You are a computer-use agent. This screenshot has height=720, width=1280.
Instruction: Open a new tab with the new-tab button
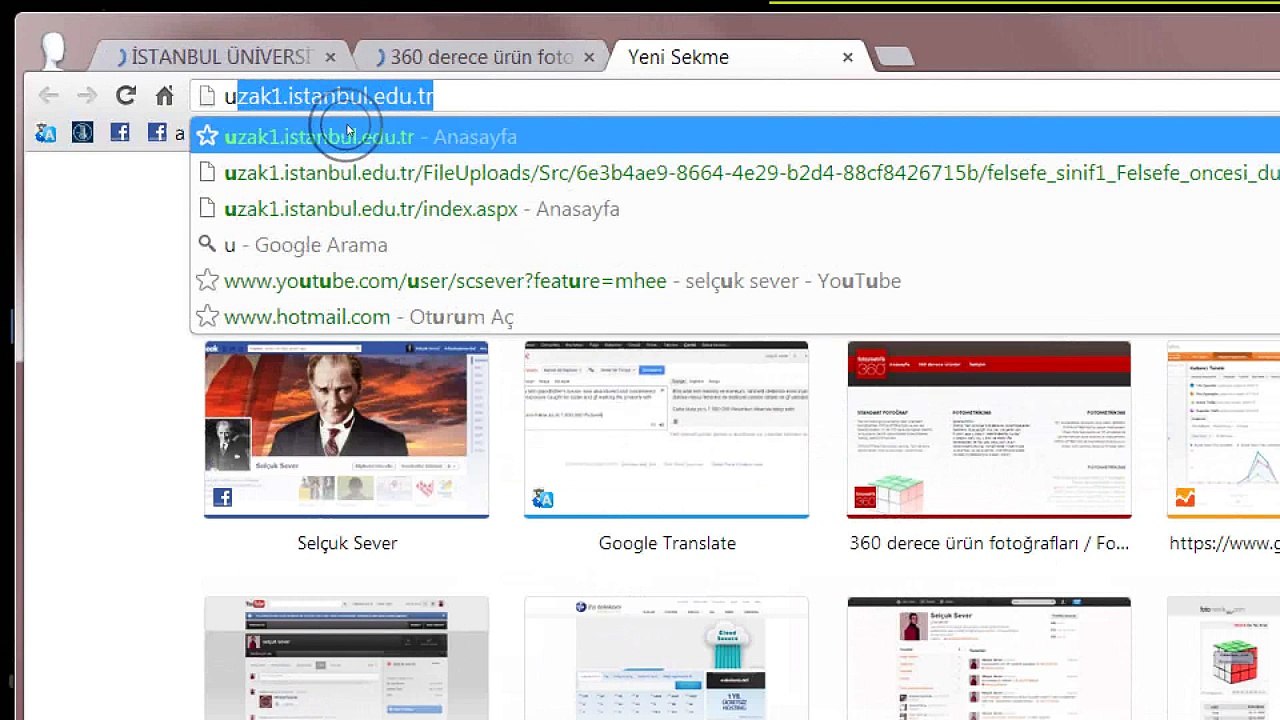tap(893, 57)
